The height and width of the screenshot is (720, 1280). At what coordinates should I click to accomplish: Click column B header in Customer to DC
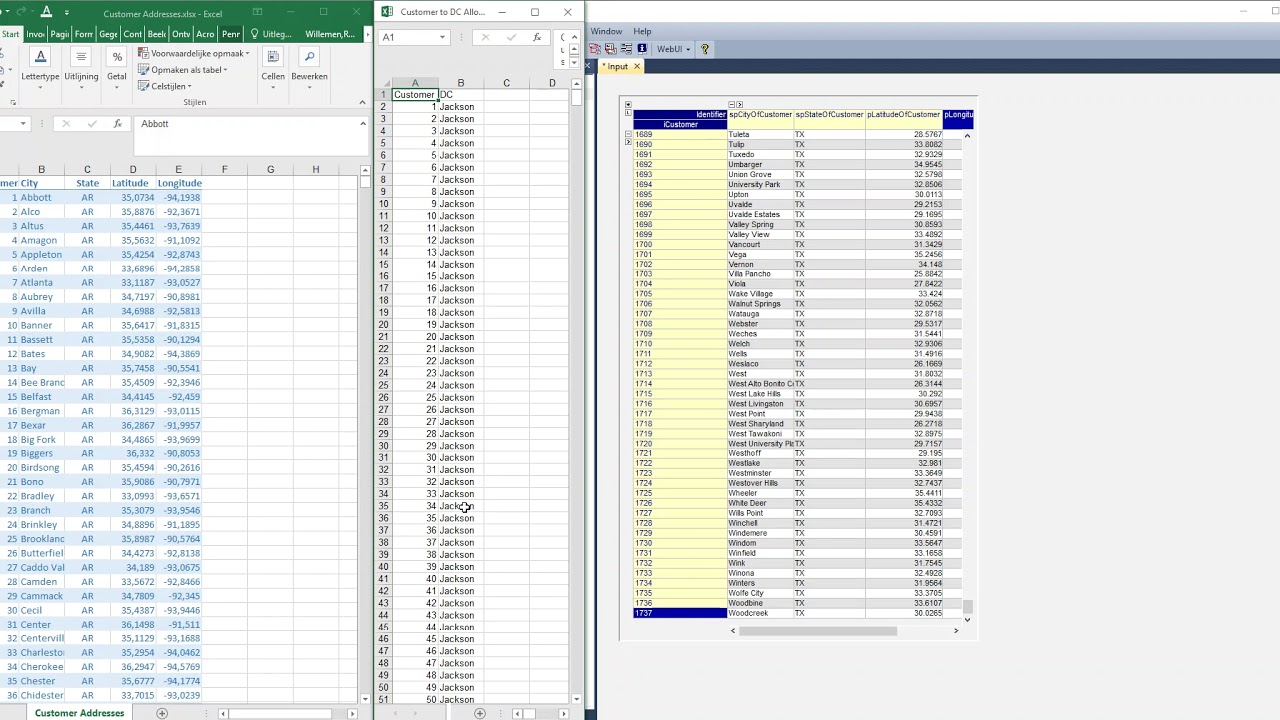pos(460,83)
